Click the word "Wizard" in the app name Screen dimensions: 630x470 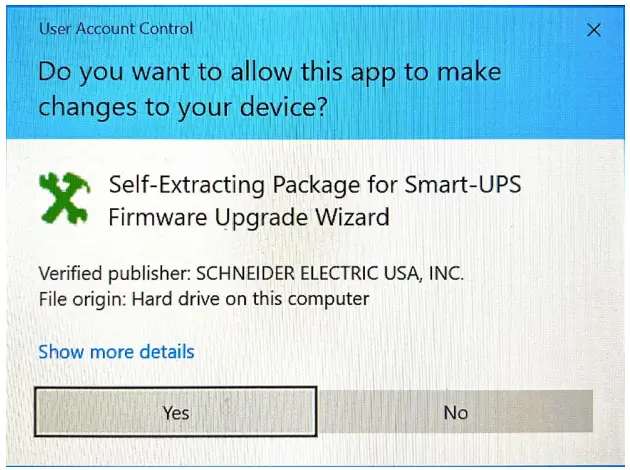(x=354, y=217)
